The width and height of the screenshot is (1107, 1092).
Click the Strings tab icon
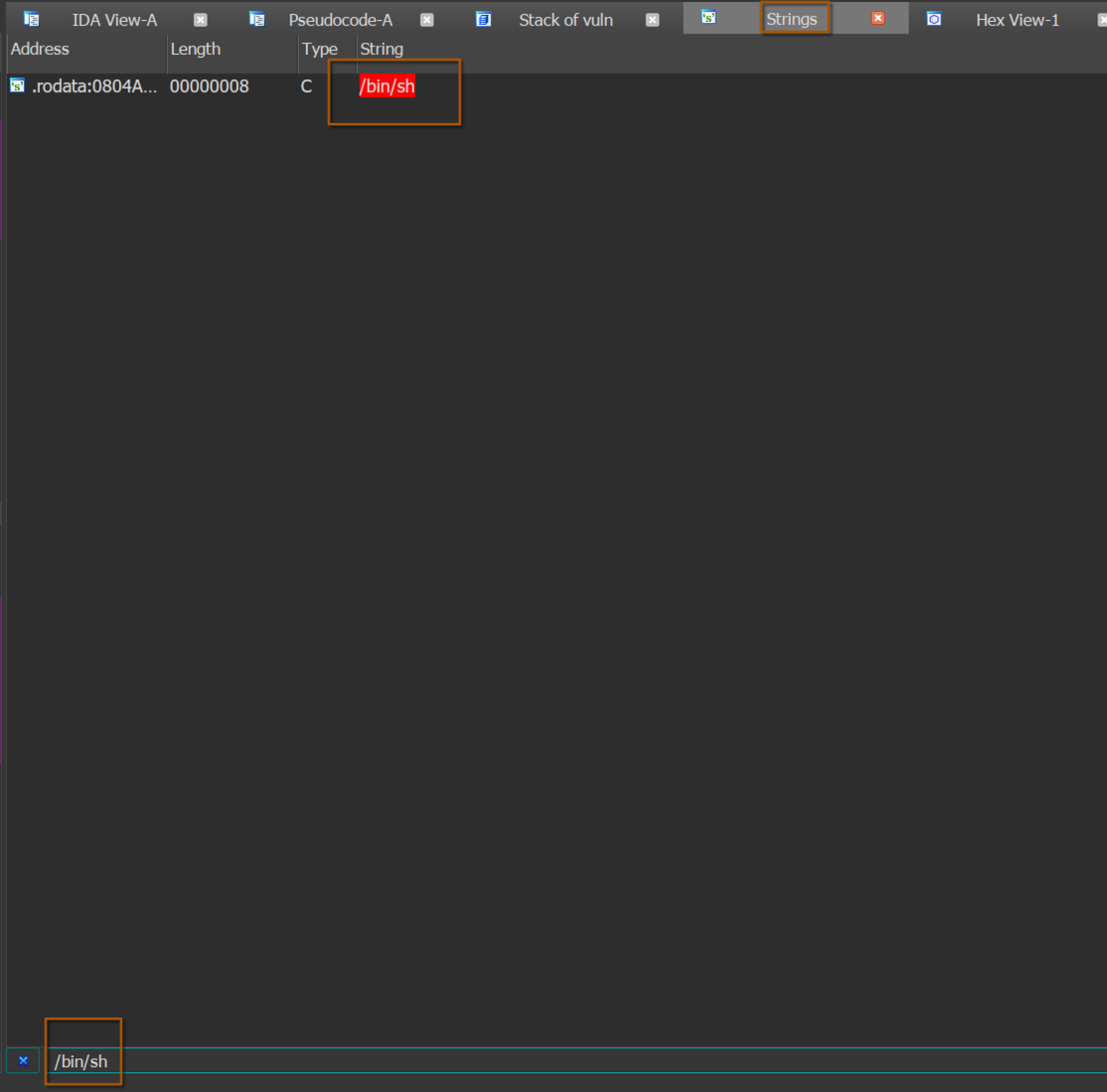click(x=708, y=18)
